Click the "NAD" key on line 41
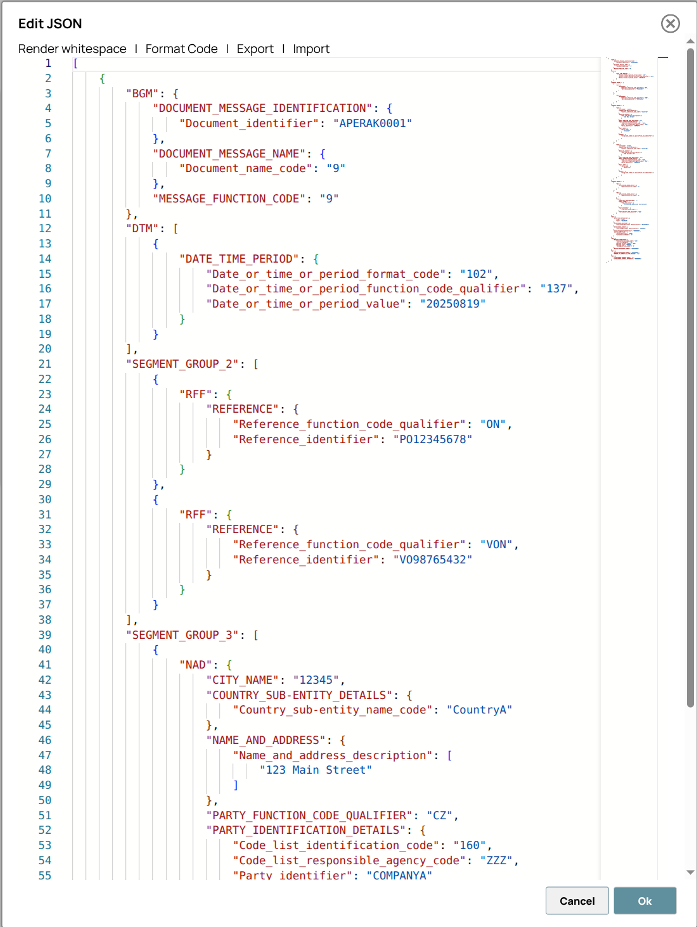 [195, 665]
